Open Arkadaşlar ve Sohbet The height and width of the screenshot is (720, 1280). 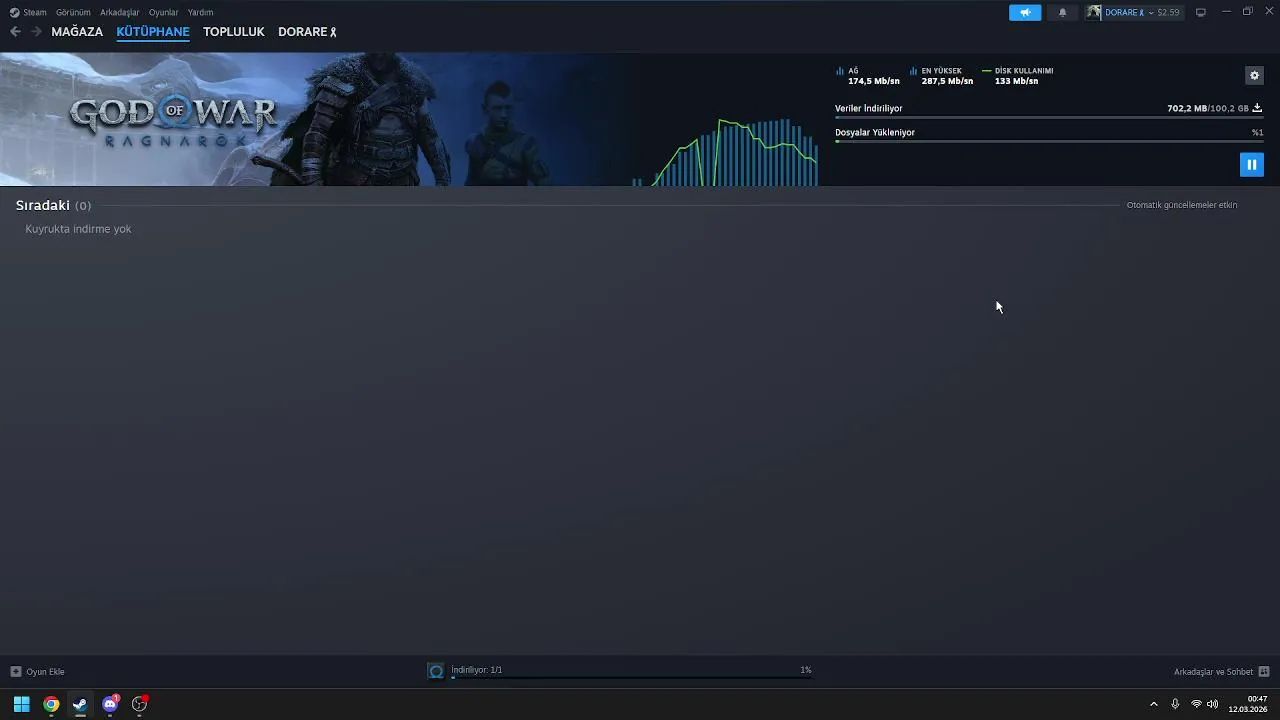[x=1222, y=671]
